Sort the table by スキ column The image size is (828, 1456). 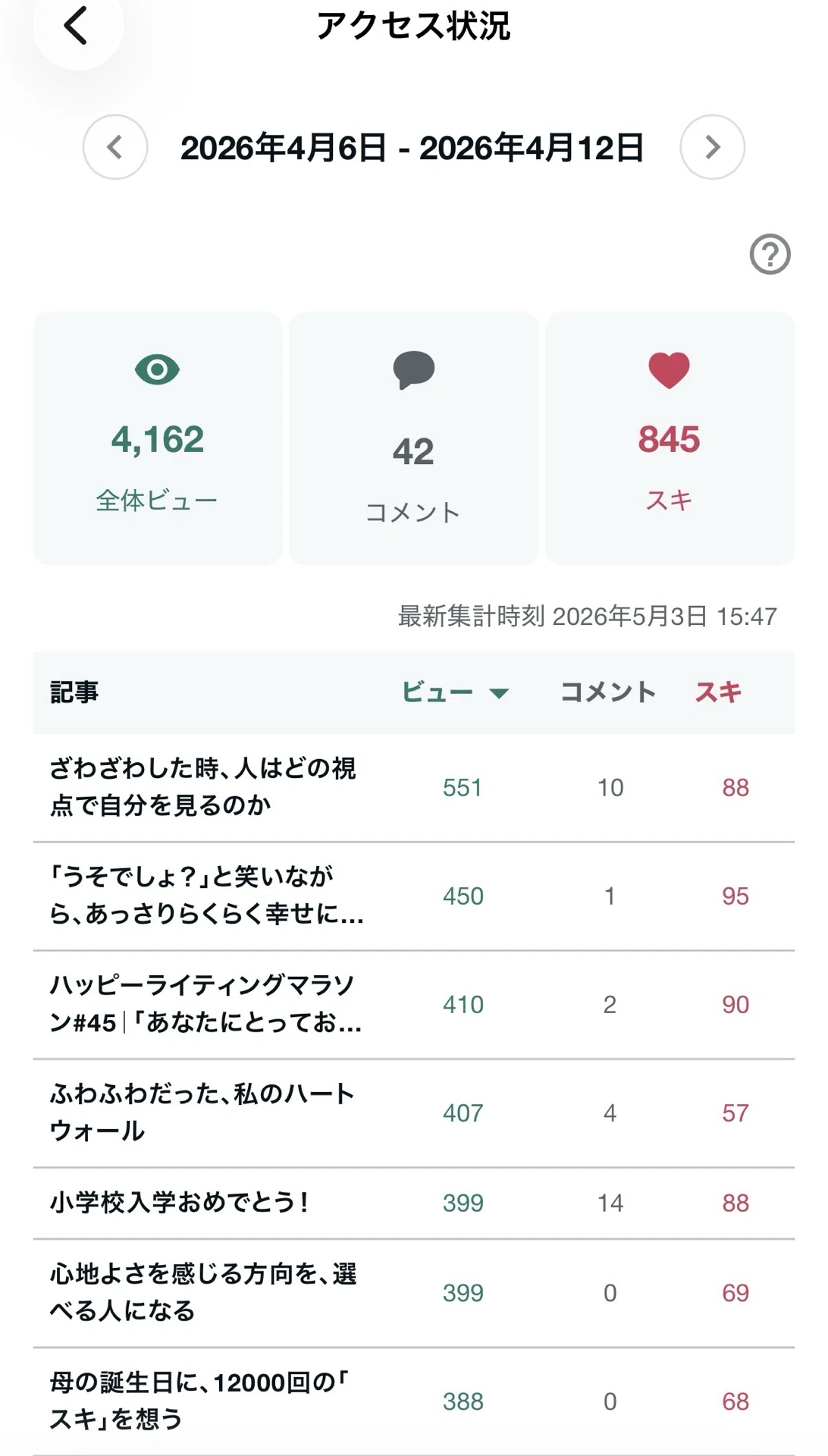pyautogui.click(x=718, y=692)
